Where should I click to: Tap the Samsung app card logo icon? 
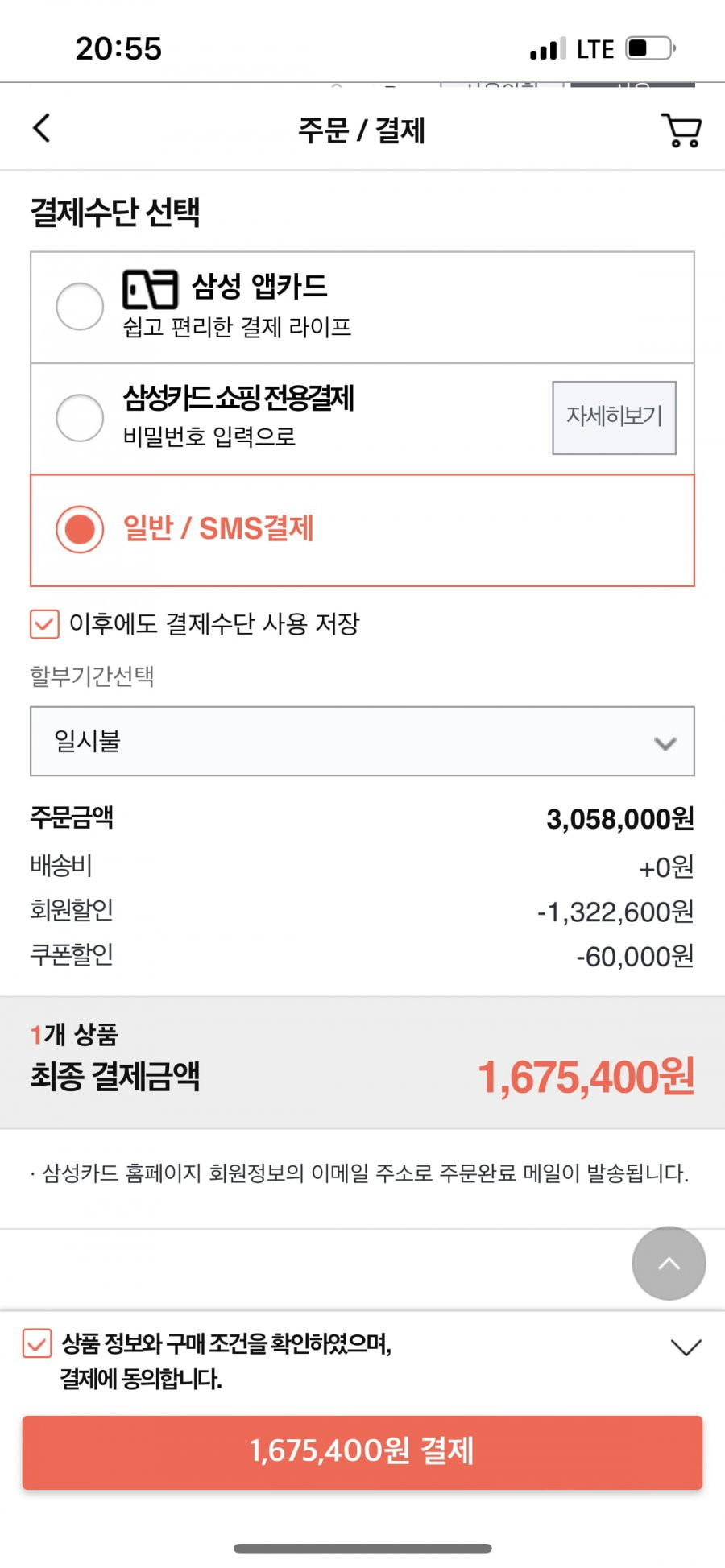pos(150,289)
